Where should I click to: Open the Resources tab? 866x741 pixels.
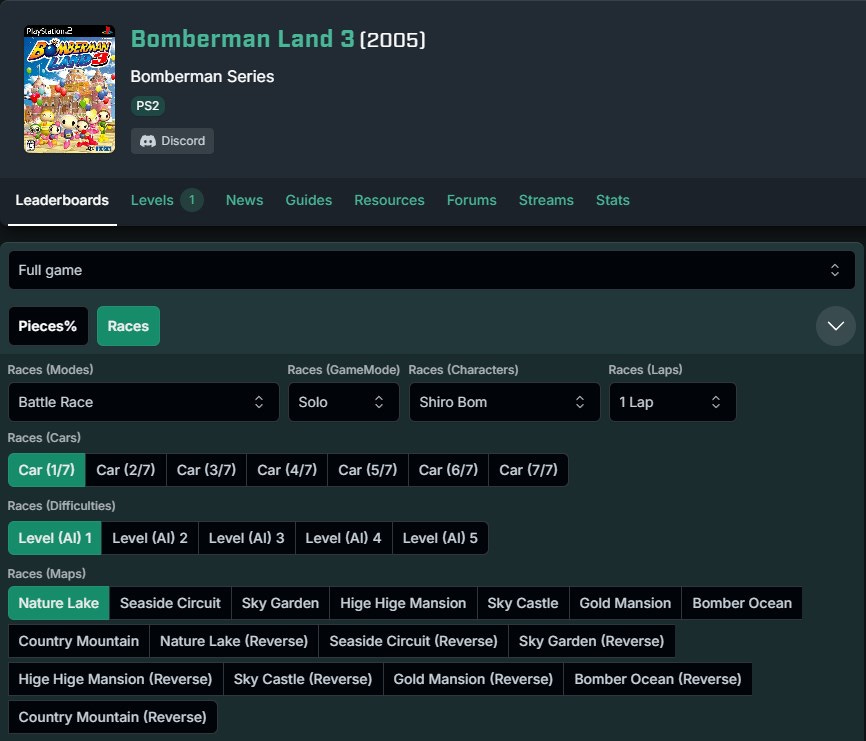[x=389, y=200]
